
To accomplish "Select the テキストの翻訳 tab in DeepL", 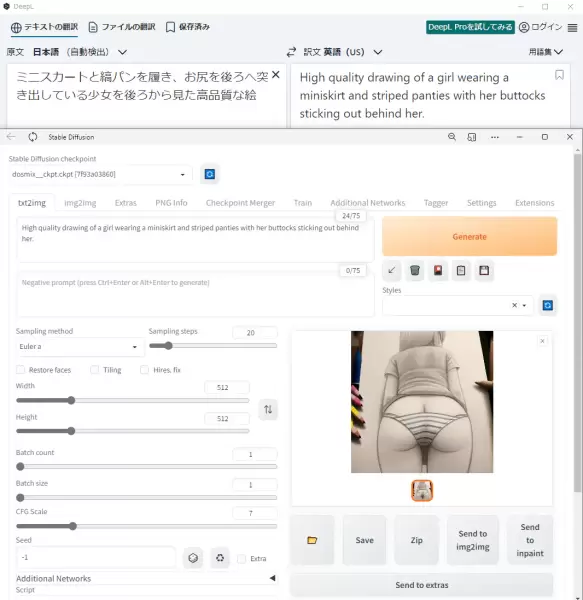I will 44,27.
